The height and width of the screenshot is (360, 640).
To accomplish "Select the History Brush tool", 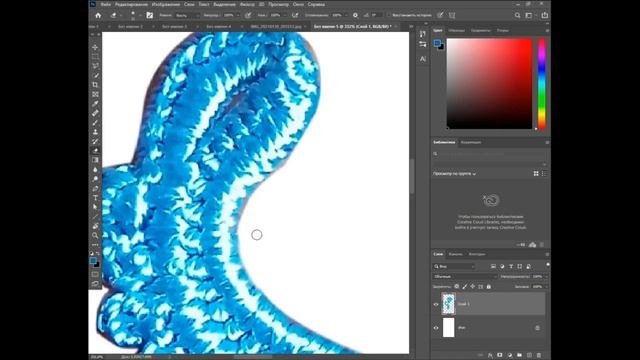I will point(95,141).
